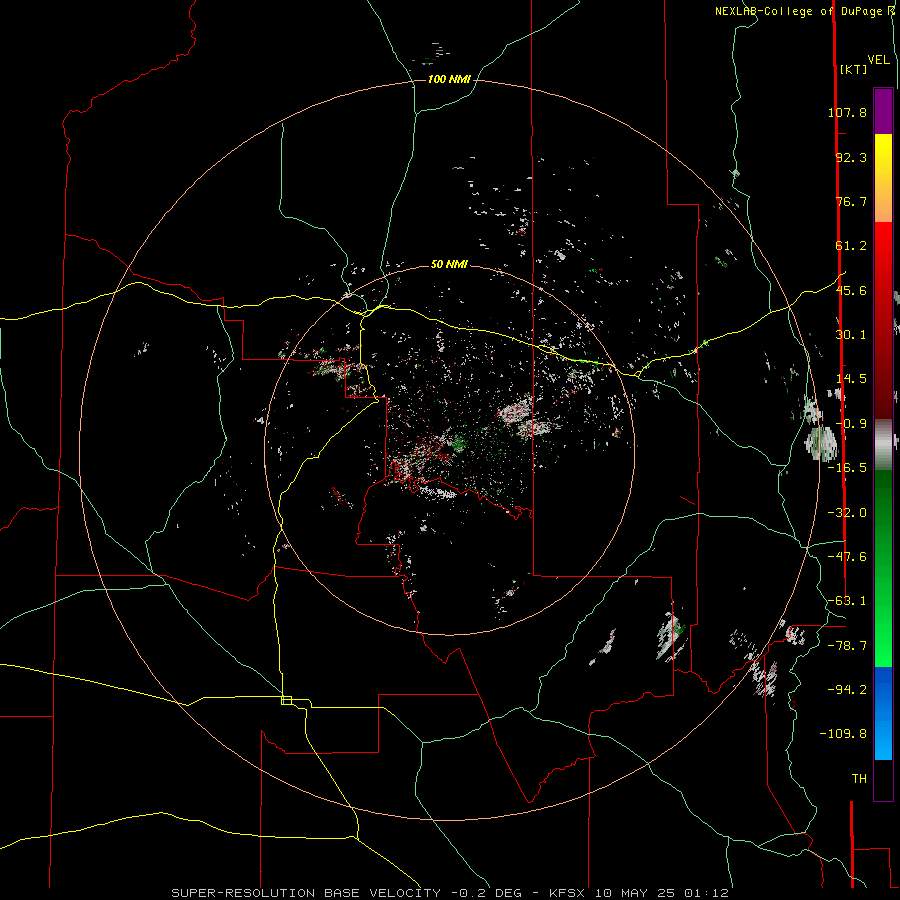The image size is (900, 900).
Task: Pick the green segment of the velocity scale
Action: coord(883,568)
